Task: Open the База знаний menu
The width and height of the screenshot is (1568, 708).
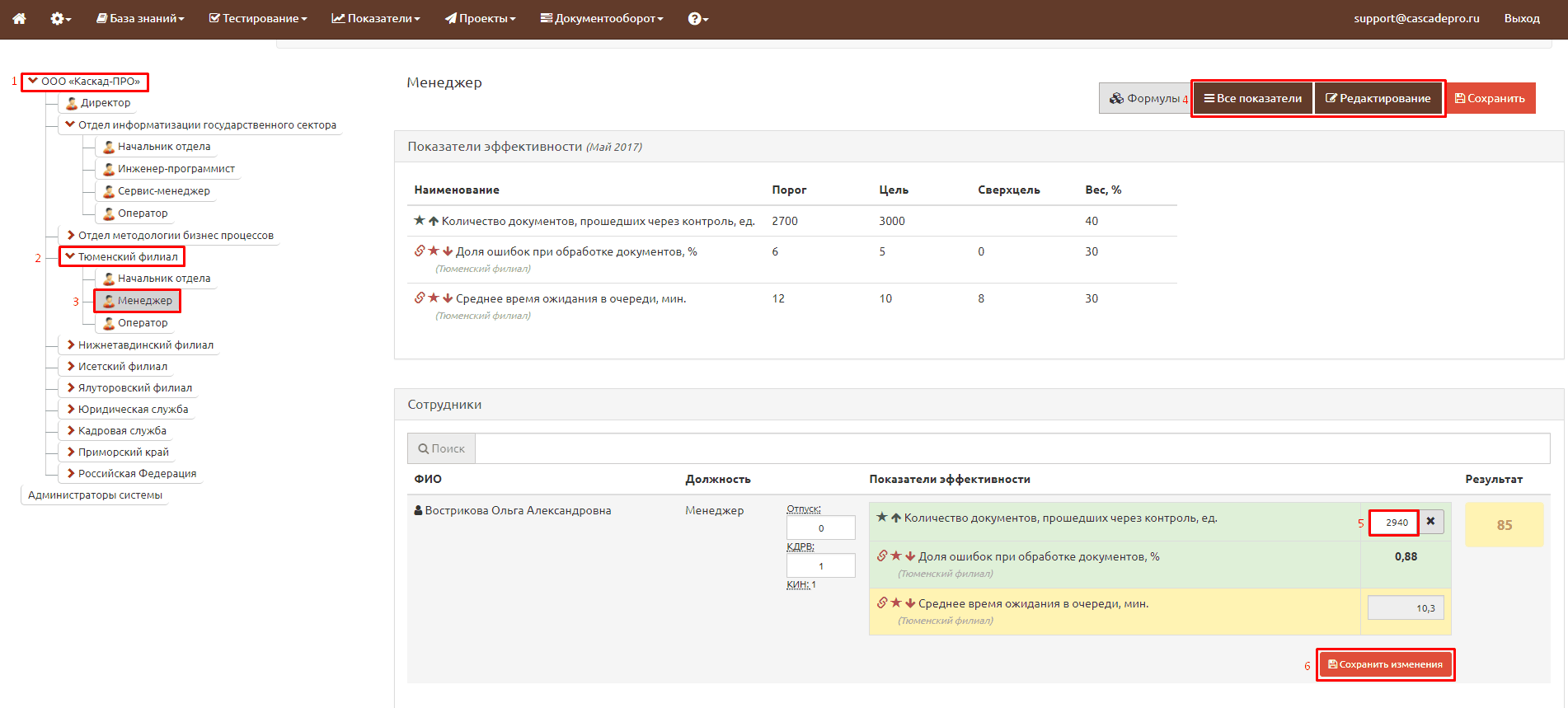Action: tap(140, 18)
